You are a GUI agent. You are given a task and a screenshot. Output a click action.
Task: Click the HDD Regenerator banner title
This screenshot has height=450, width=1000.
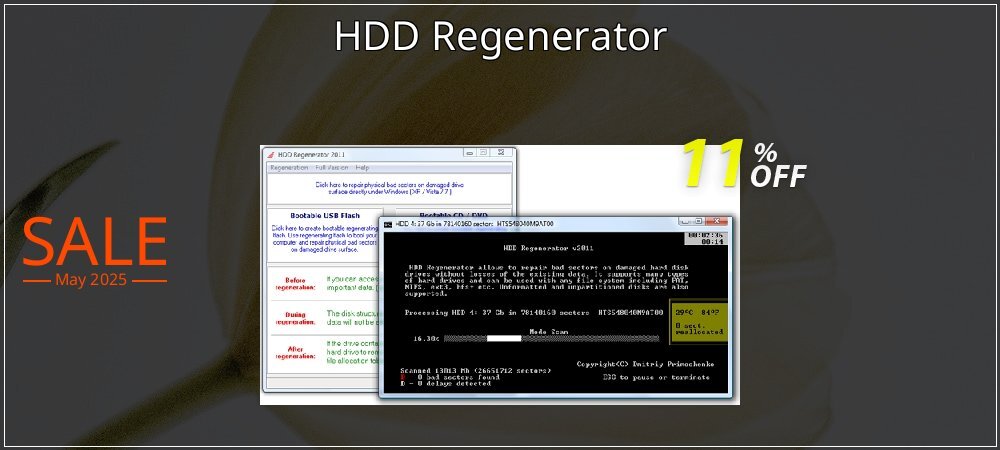(x=501, y=37)
